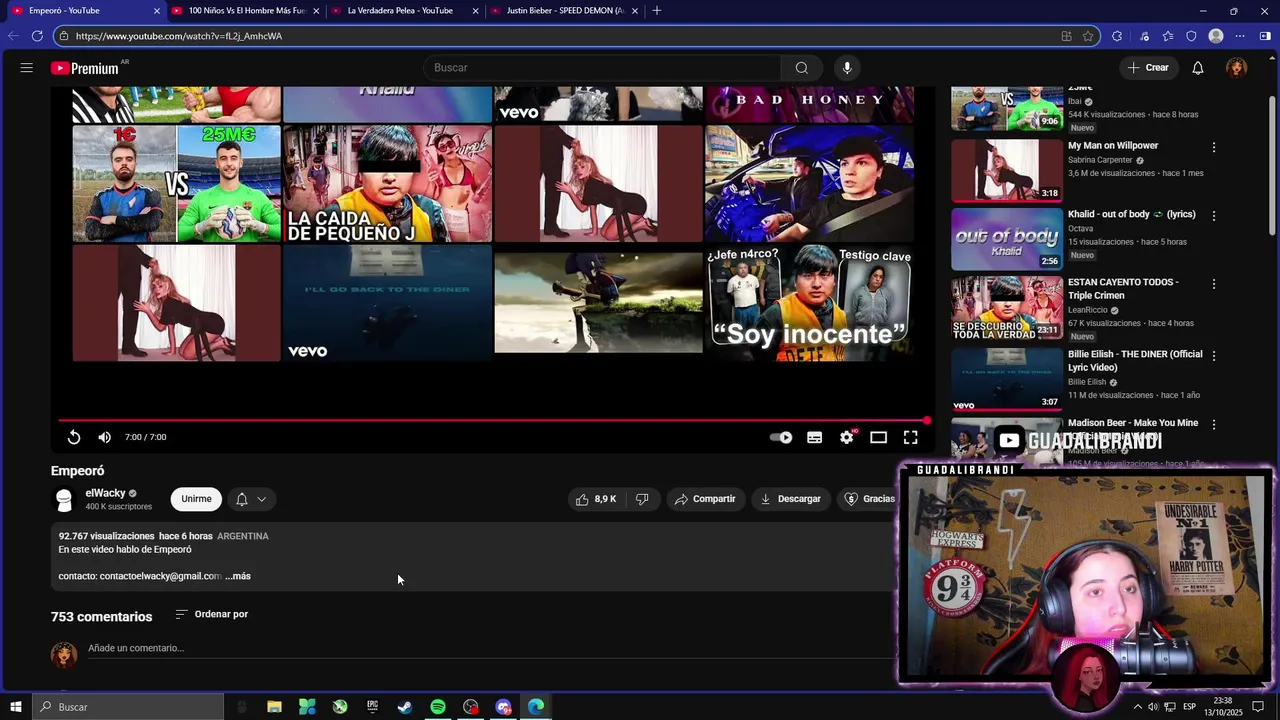Open Edge settings and more menu
Viewport: 1280px width, 720px height.
(x=1241, y=36)
